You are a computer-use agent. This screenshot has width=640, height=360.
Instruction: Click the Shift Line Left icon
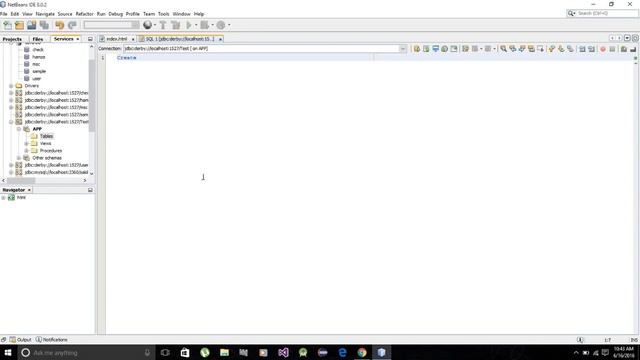point(582,49)
